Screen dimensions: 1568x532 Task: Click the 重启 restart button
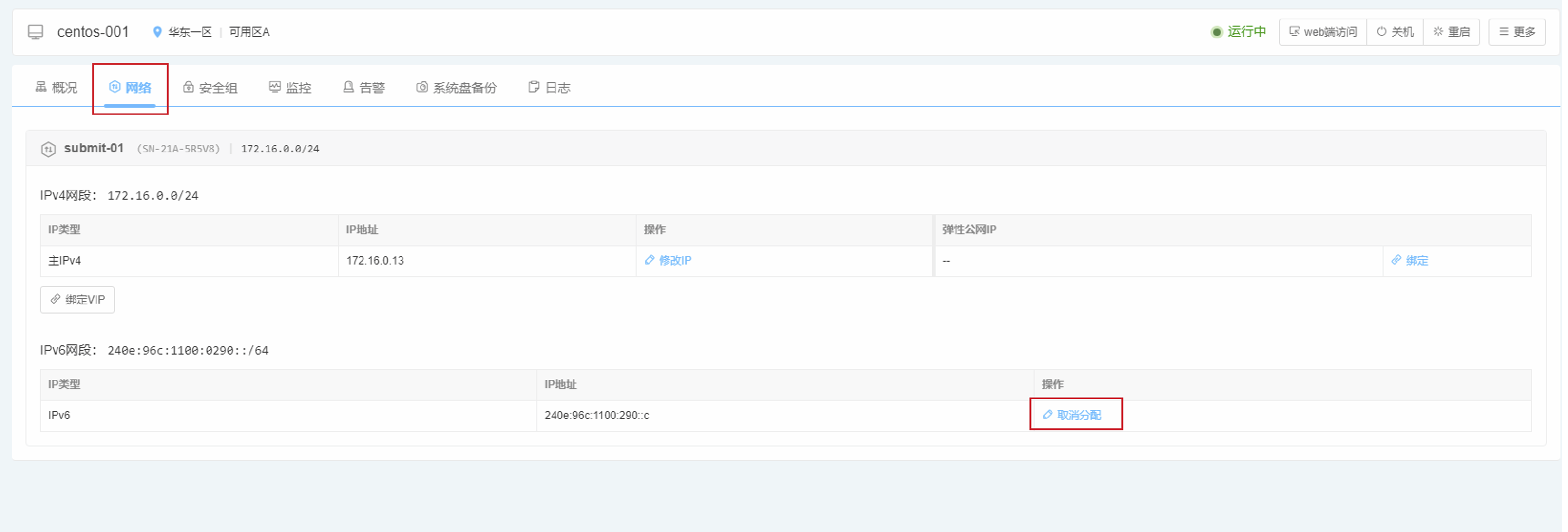1452,32
